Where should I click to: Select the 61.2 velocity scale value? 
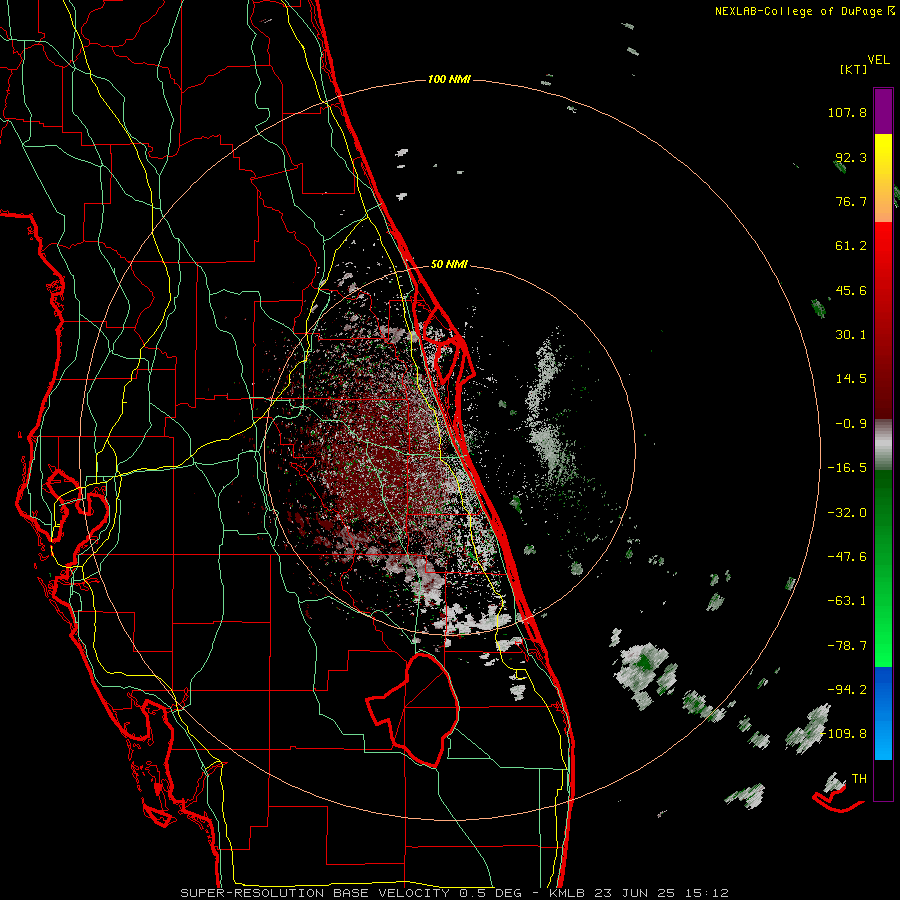pos(851,246)
